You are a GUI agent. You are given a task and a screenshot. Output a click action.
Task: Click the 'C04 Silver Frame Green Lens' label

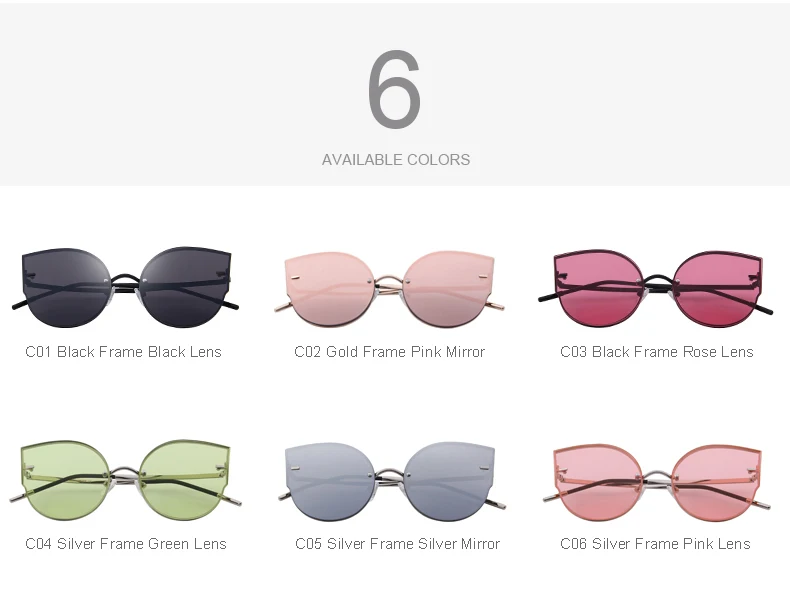tap(126, 544)
